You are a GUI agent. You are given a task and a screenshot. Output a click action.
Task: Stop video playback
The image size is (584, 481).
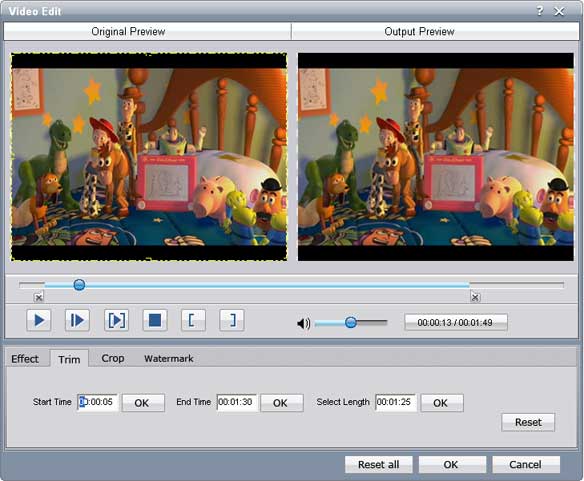tap(155, 320)
